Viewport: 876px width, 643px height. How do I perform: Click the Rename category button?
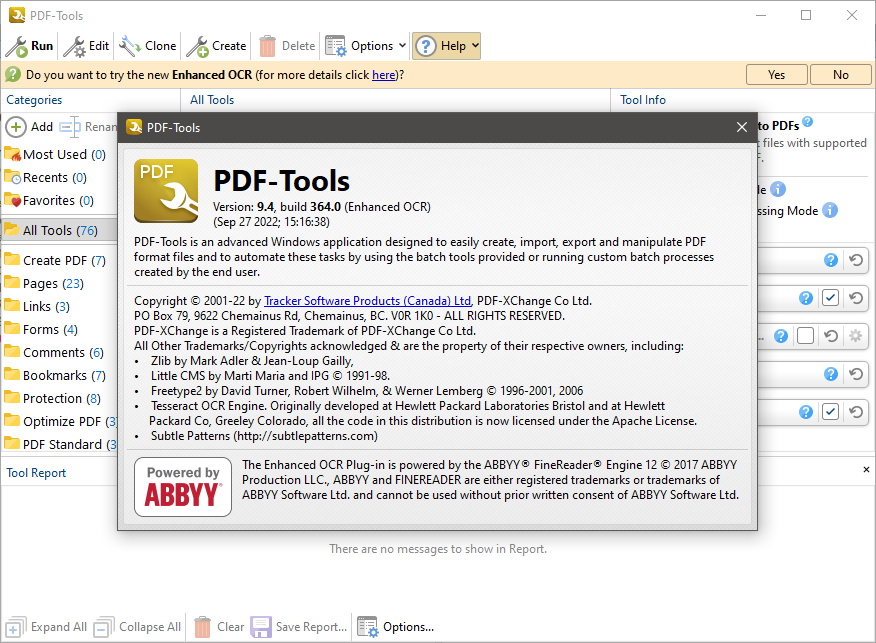click(88, 127)
